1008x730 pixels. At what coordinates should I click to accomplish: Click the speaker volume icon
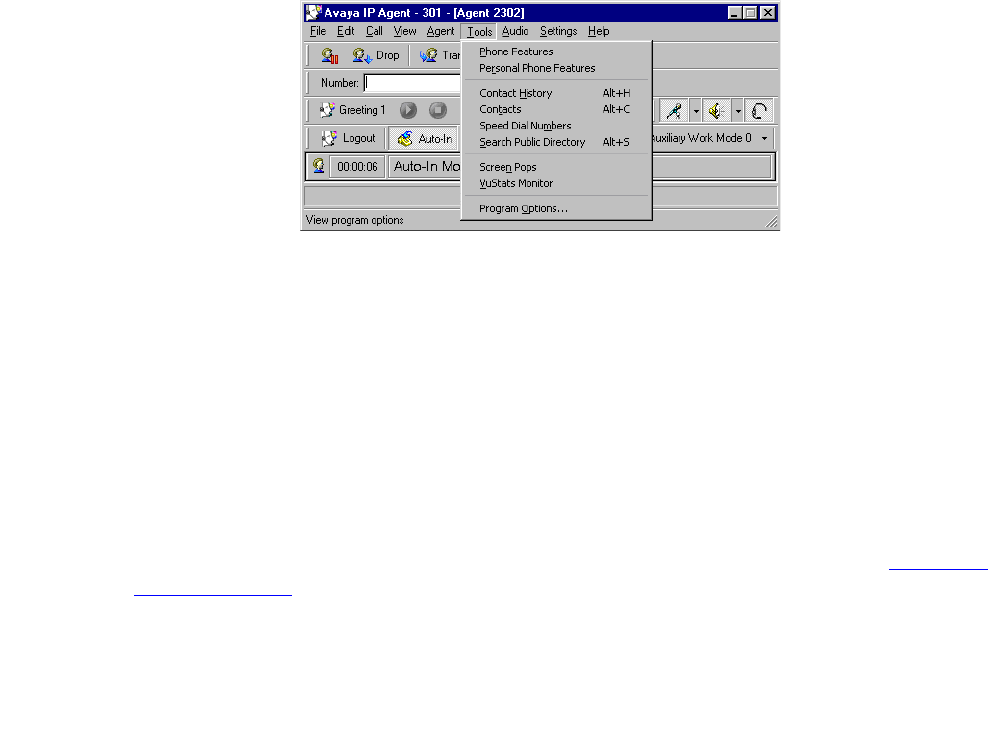[x=716, y=111]
